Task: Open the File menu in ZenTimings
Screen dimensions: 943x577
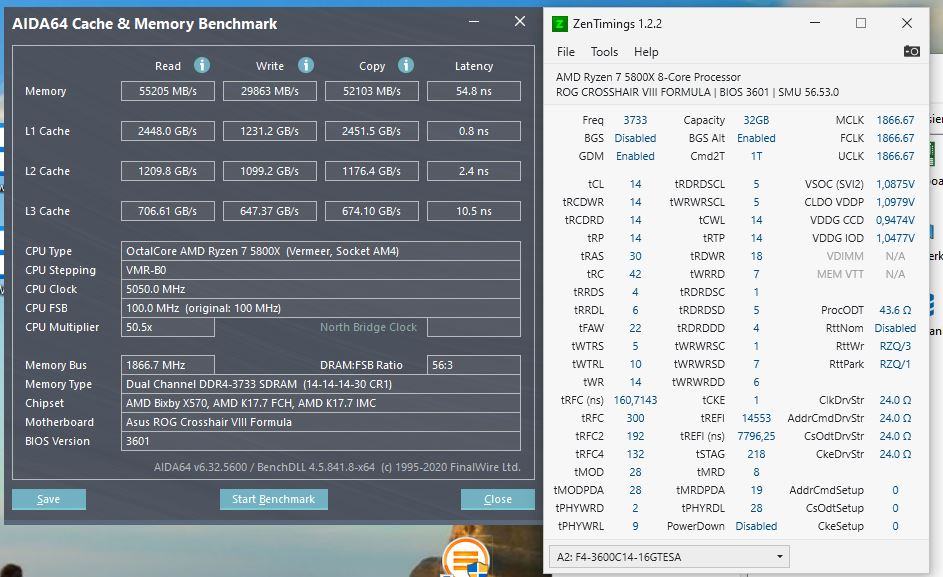Action: pos(565,52)
